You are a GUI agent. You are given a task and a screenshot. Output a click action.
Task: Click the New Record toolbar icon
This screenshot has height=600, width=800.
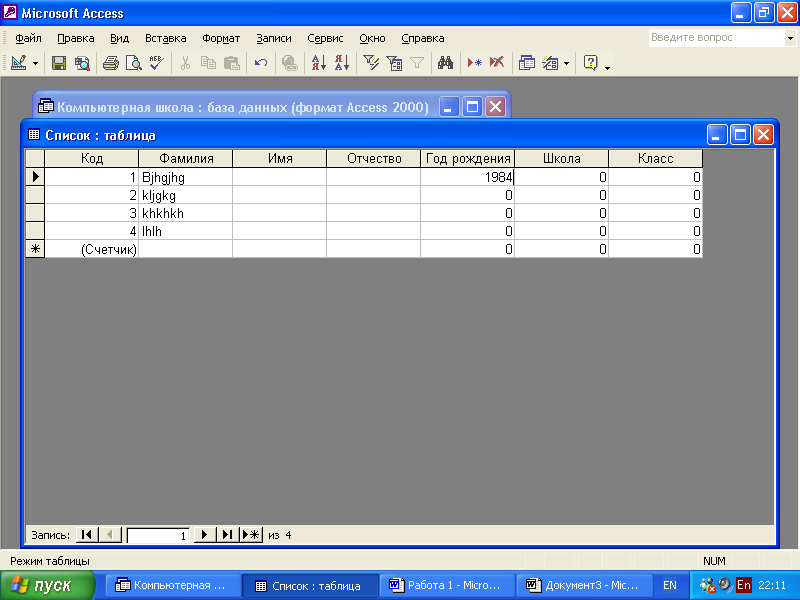tap(474, 63)
